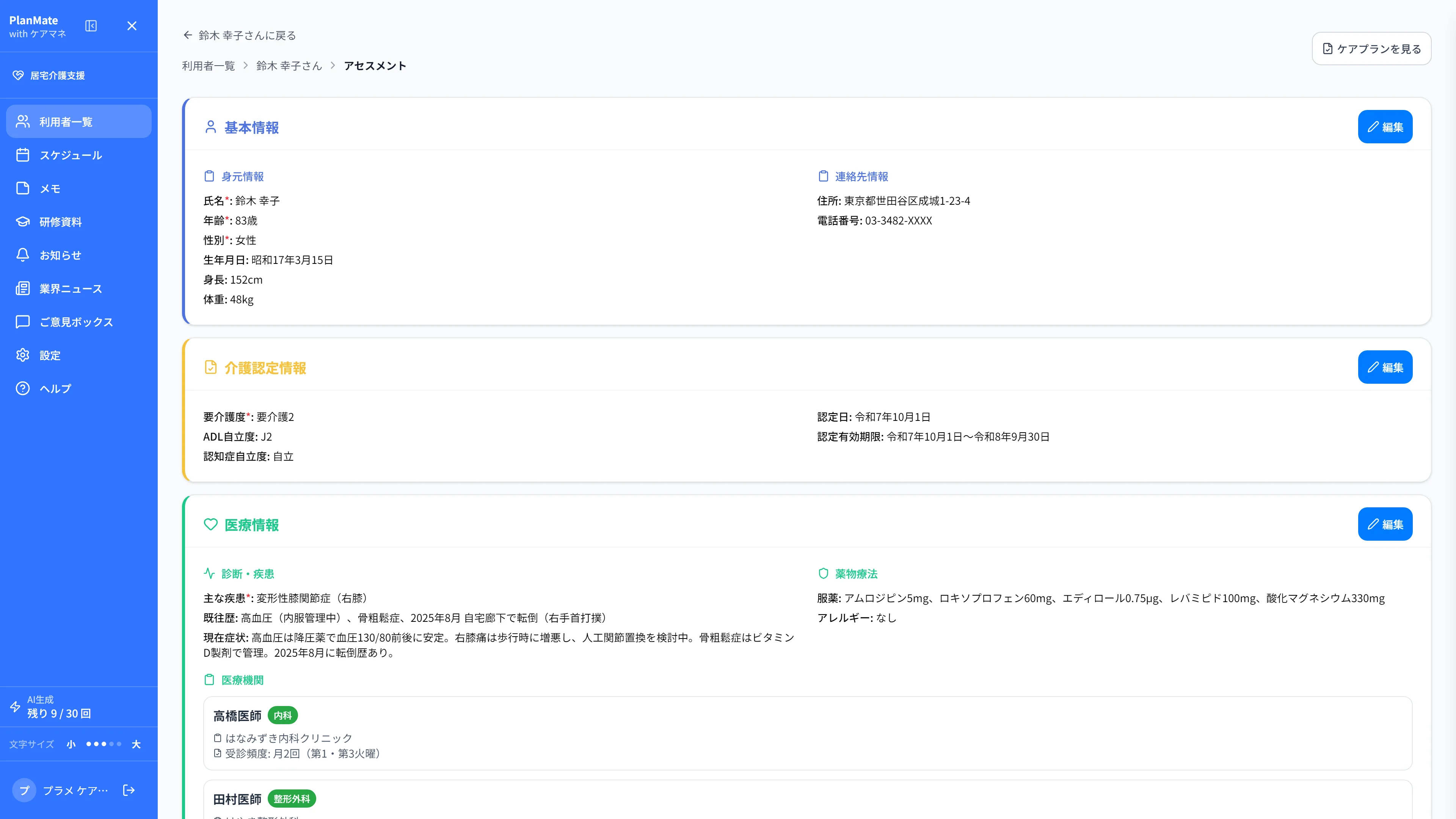This screenshot has width=1456, height=819.
Task: Click address 東京都世田谷区成城1-23-4
Action: (x=907, y=201)
